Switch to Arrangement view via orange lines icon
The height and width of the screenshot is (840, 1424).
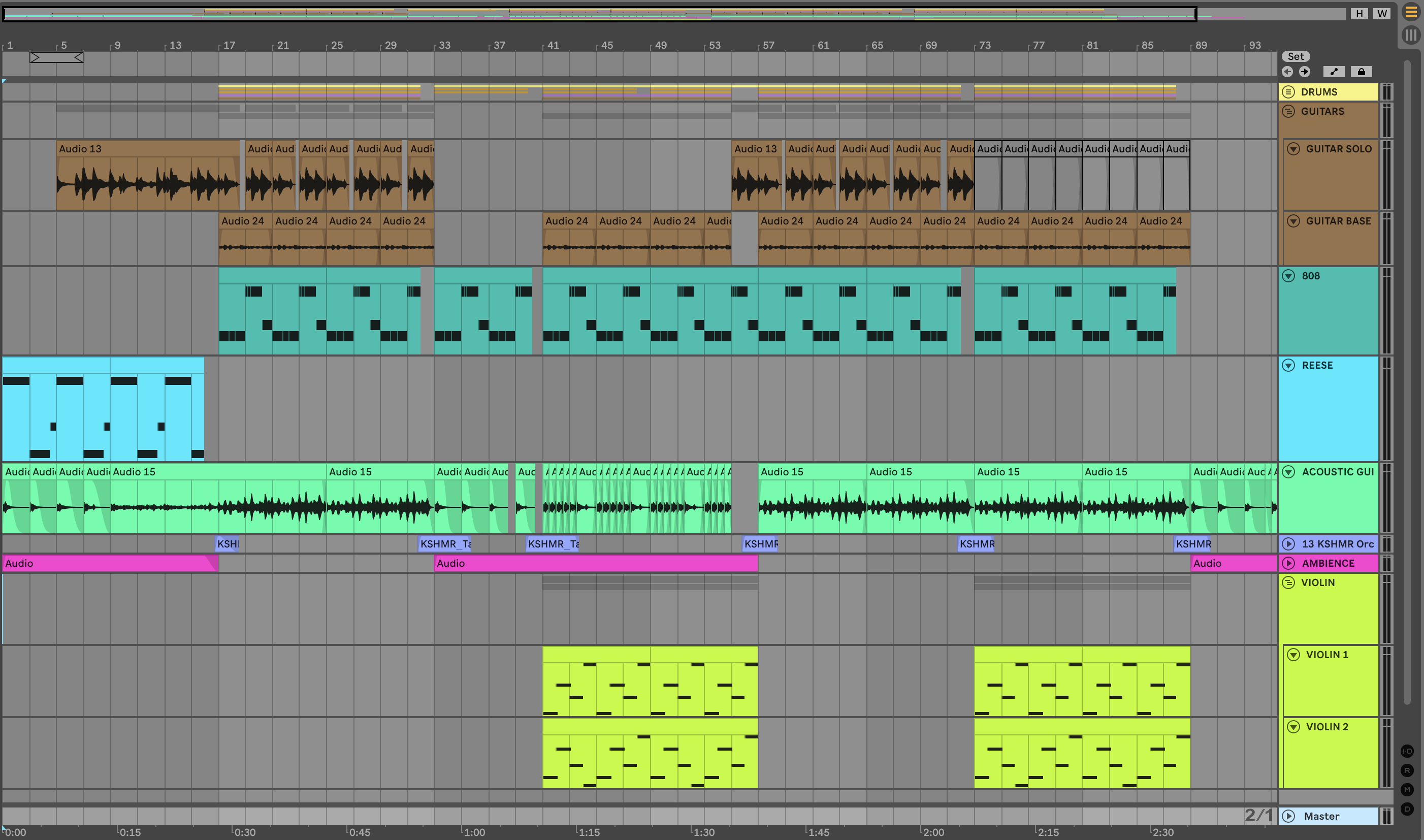point(1410,13)
